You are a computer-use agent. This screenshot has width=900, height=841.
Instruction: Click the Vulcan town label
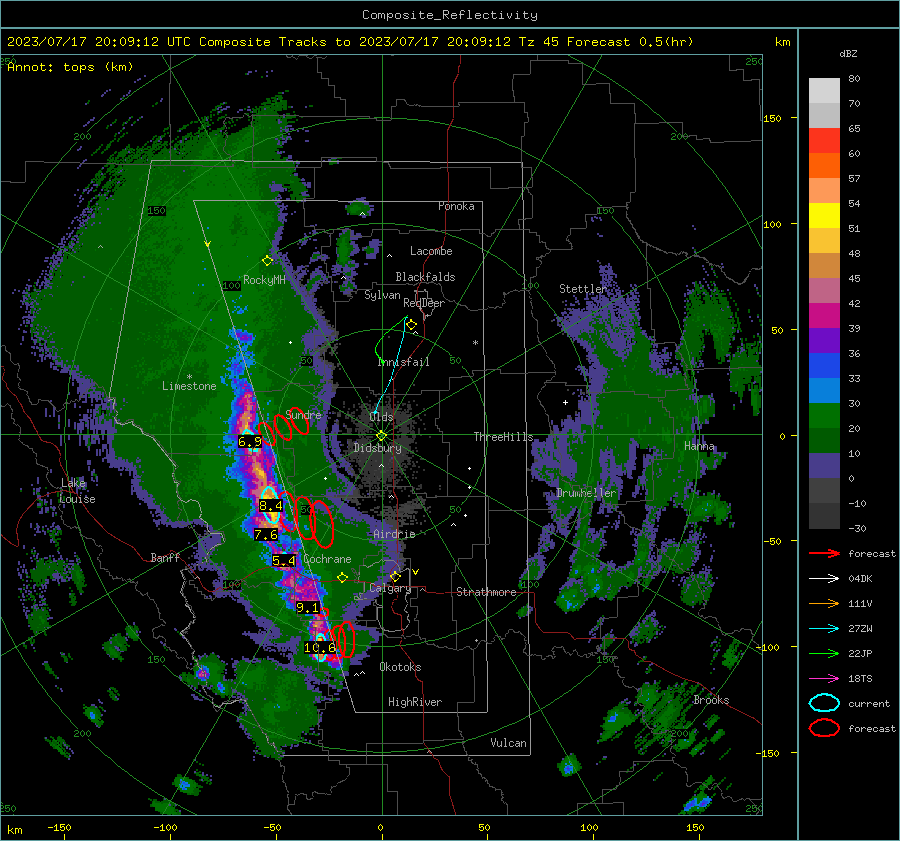(x=508, y=743)
